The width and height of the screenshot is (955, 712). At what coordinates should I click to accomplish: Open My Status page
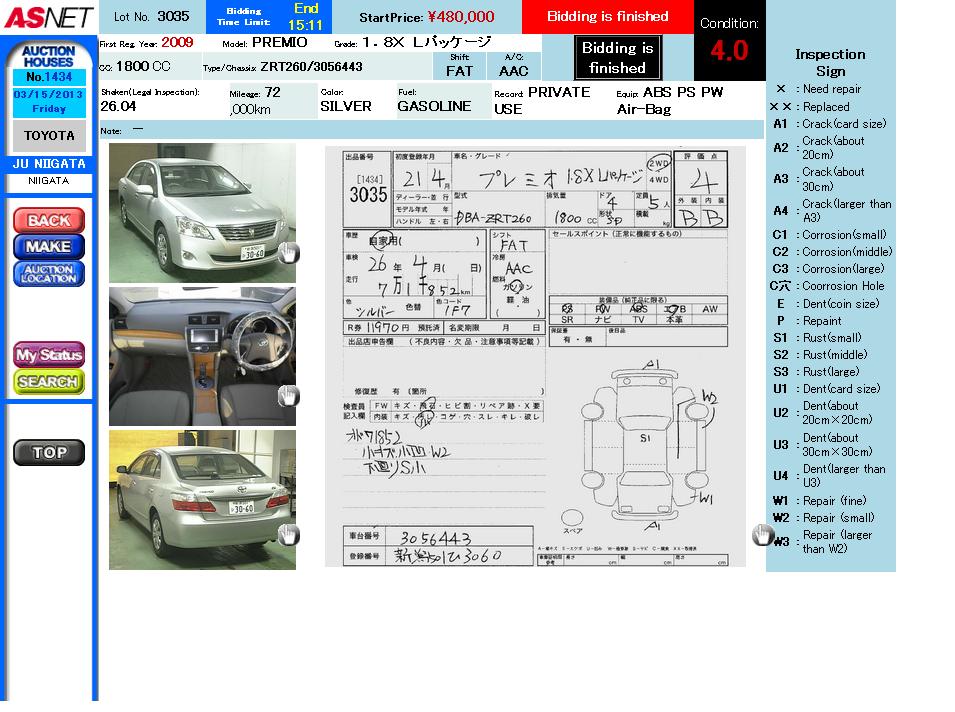click(48, 355)
